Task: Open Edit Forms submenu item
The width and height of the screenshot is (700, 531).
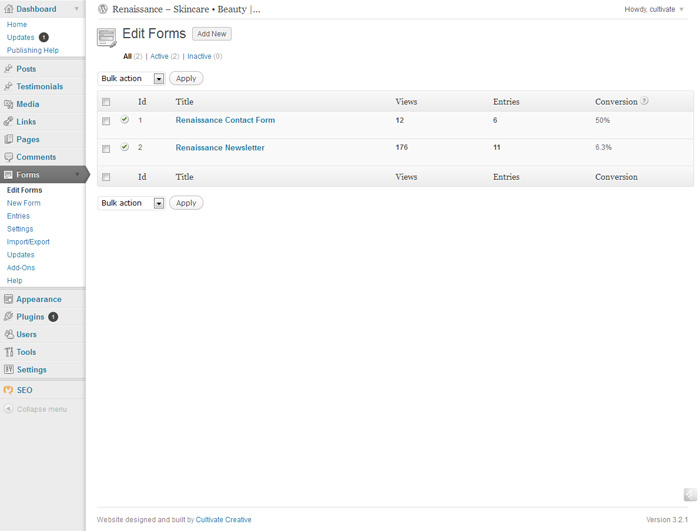Action: pyautogui.click(x=25, y=190)
